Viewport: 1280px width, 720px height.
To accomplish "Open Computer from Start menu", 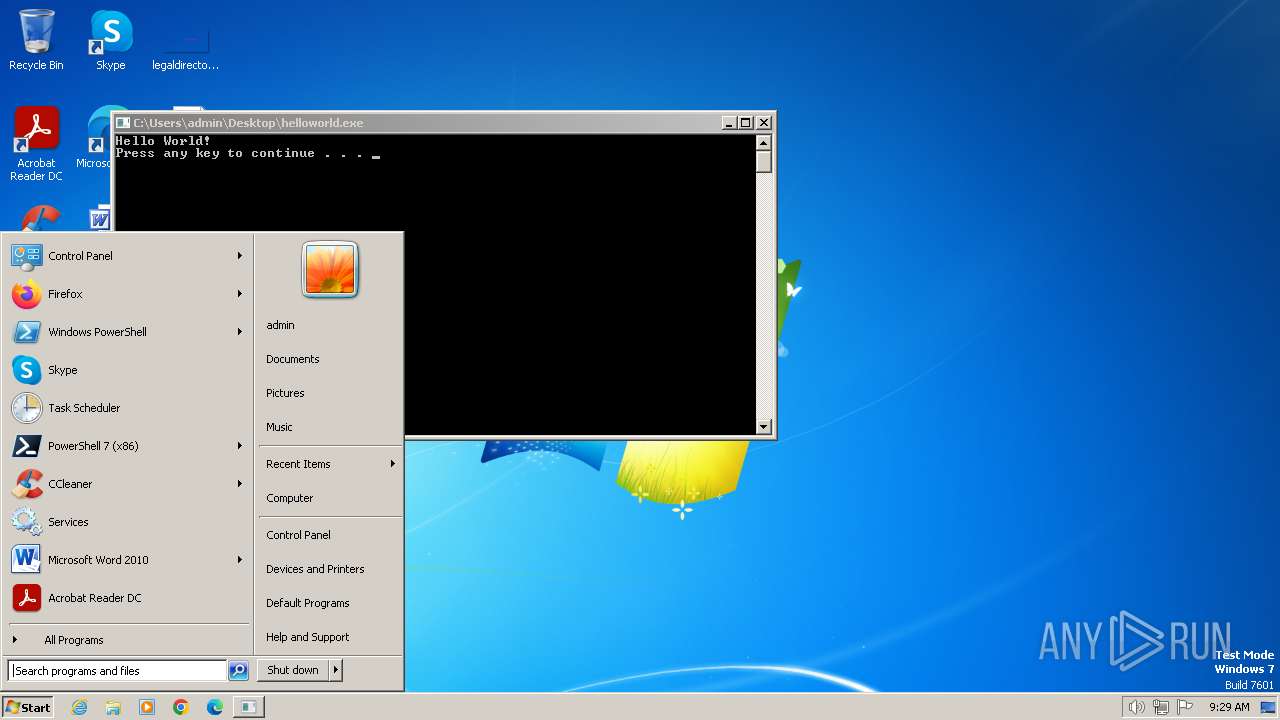I will coord(330,498).
